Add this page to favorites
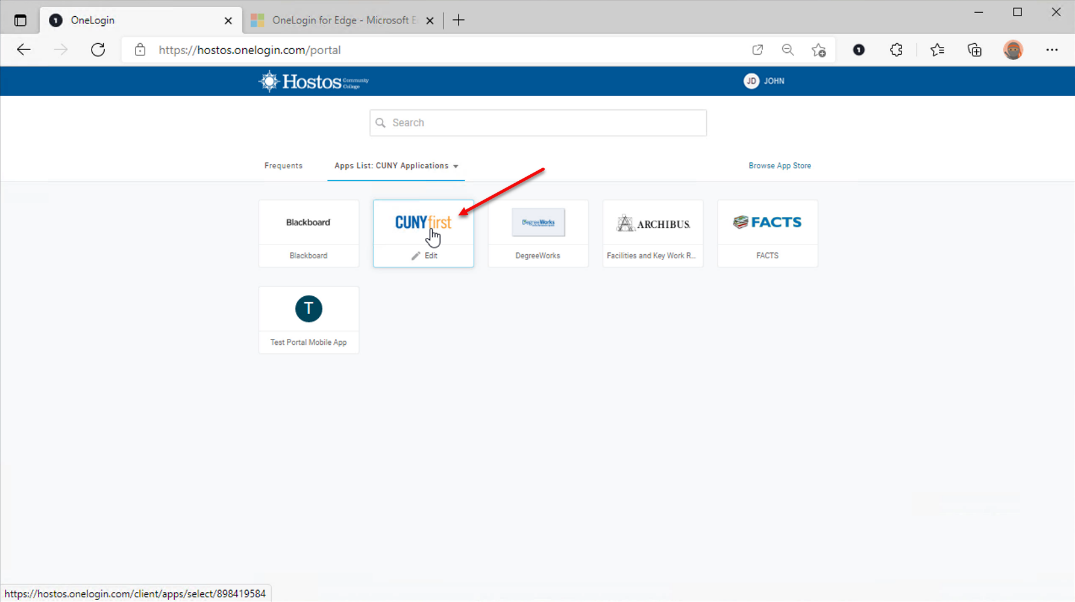 [x=819, y=50]
